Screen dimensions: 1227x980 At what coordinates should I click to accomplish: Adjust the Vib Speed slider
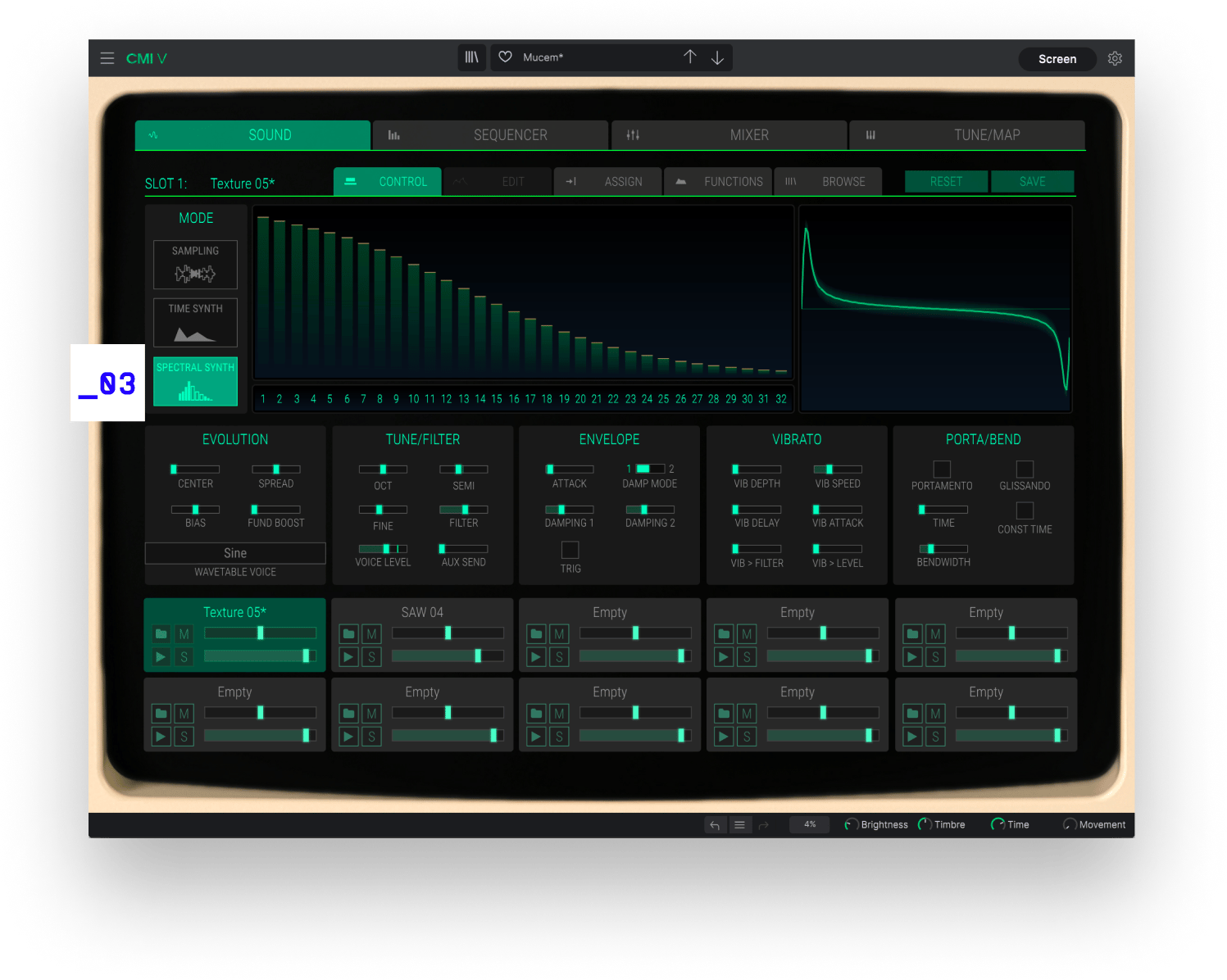[838, 469]
